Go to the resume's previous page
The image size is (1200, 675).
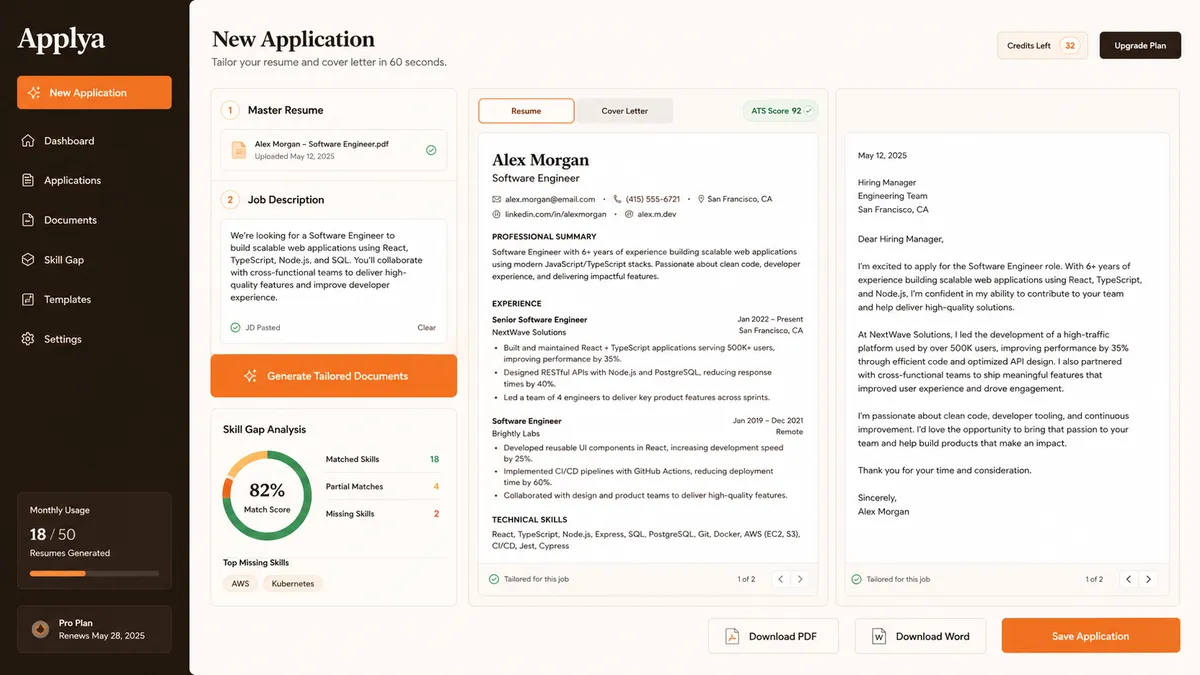coord(781,579)
